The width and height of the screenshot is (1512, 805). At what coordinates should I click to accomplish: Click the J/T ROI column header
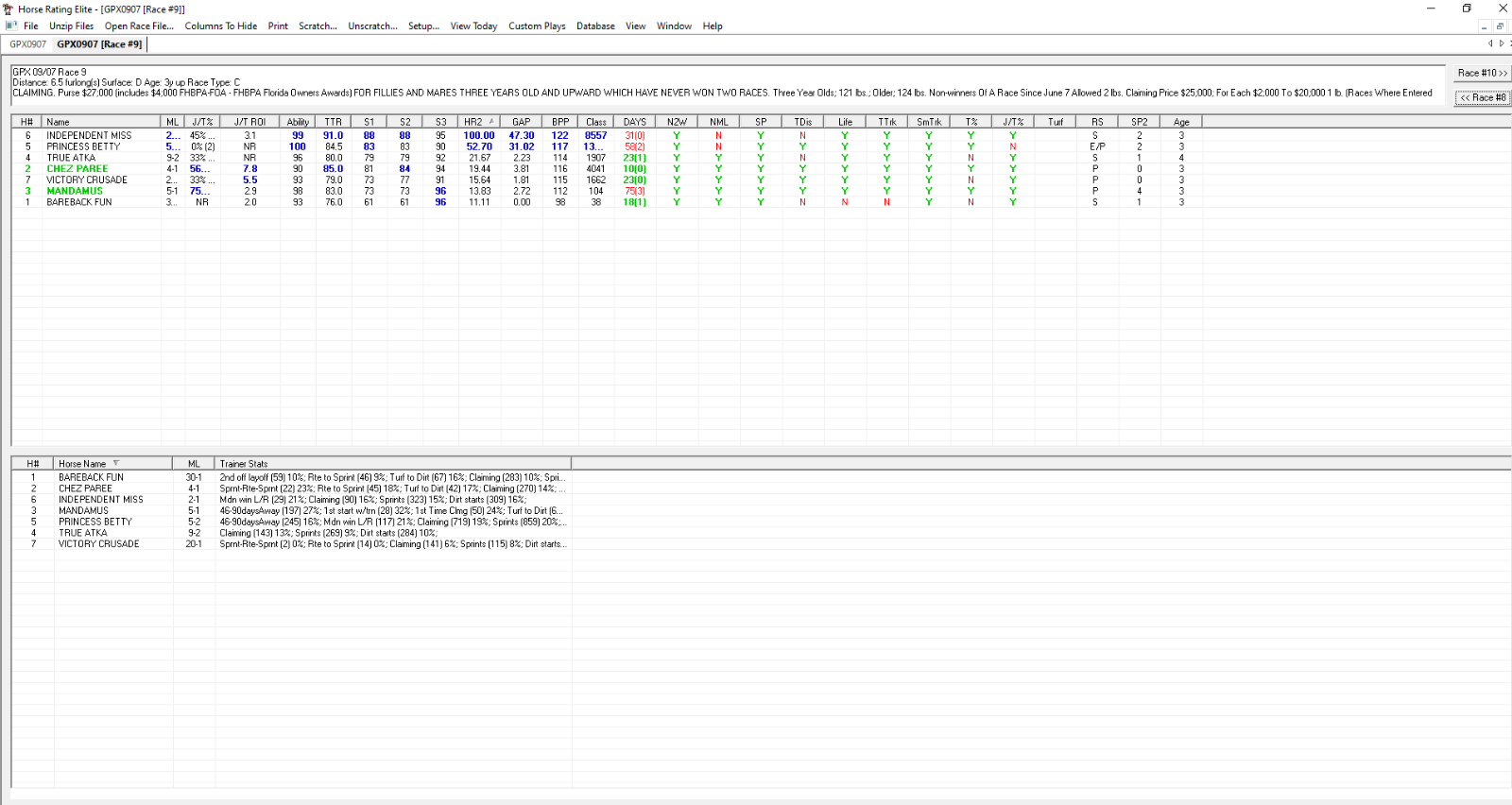pyautogui.click(x=250, y=122)
